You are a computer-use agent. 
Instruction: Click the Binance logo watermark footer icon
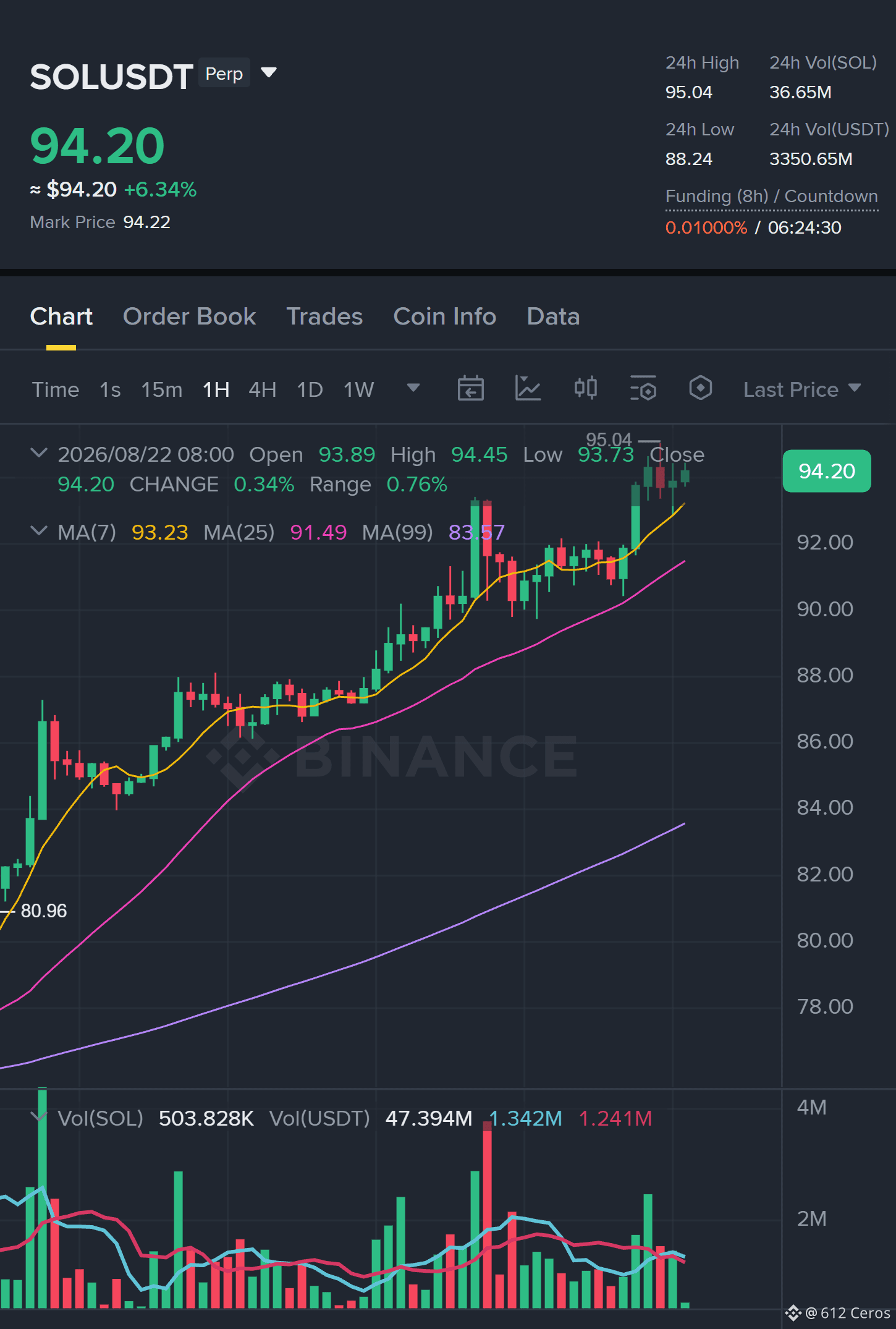[x=793, y=1312]
